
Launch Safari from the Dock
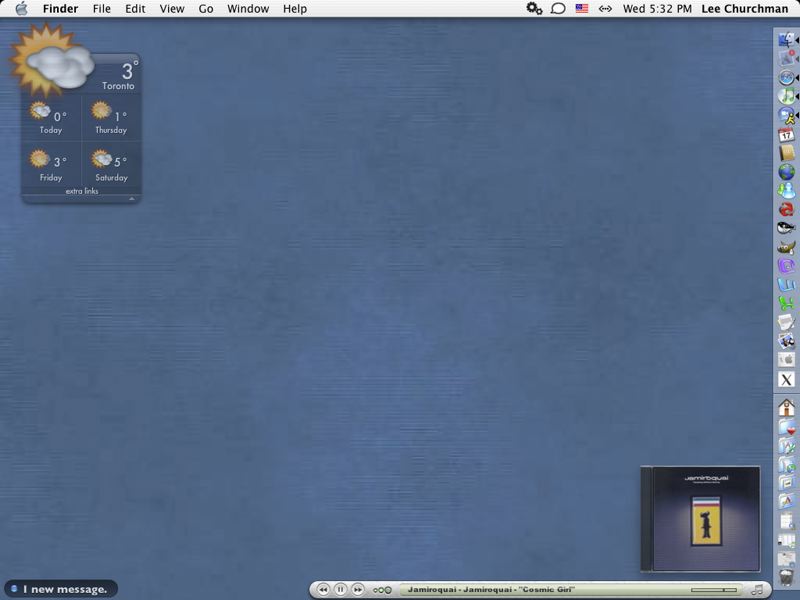787,78
